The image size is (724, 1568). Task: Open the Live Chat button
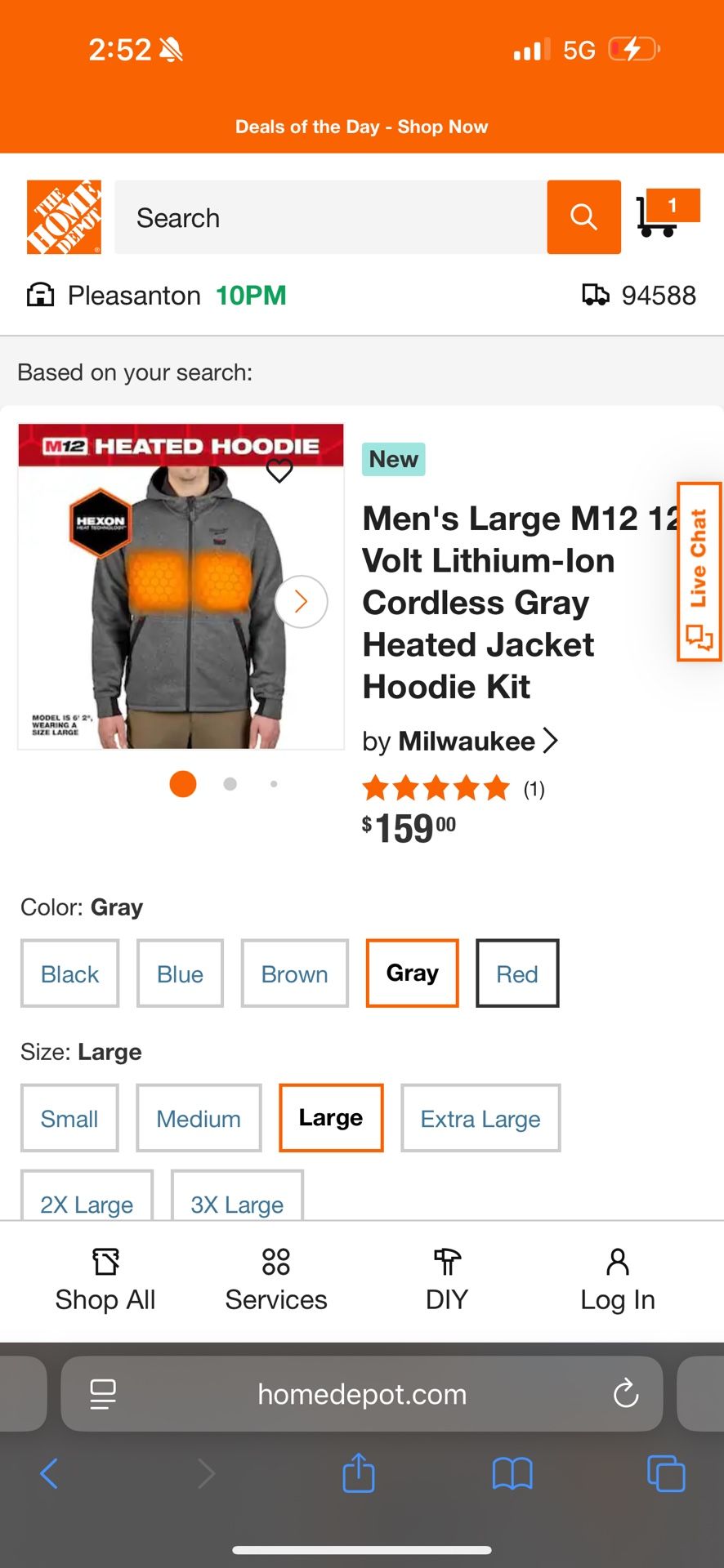[x=699, y=572]
